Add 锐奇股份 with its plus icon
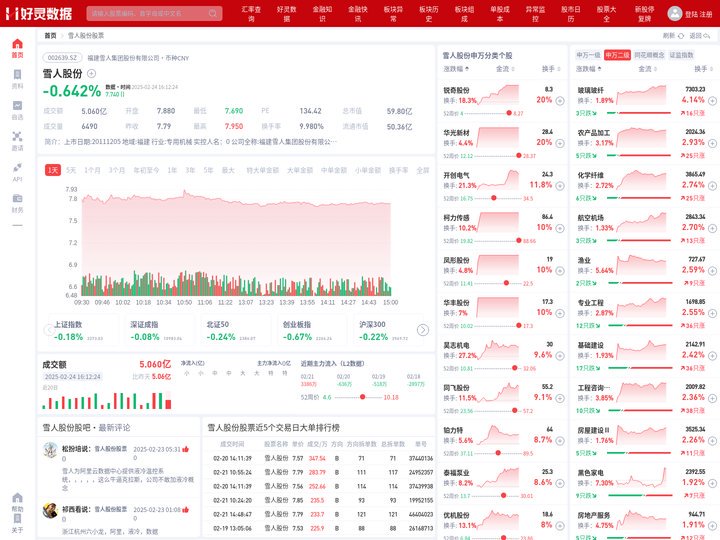720x540 pixels. (x=560, y=101)
